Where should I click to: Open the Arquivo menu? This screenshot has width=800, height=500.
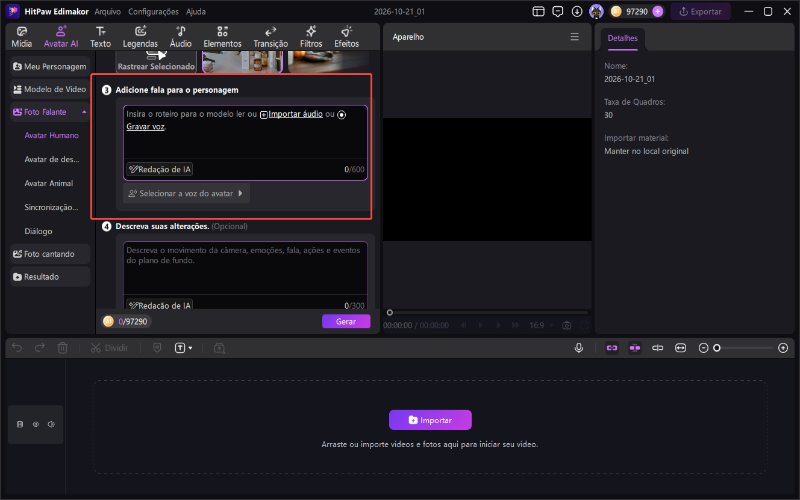pyautogui.click(x=108, y=11)
